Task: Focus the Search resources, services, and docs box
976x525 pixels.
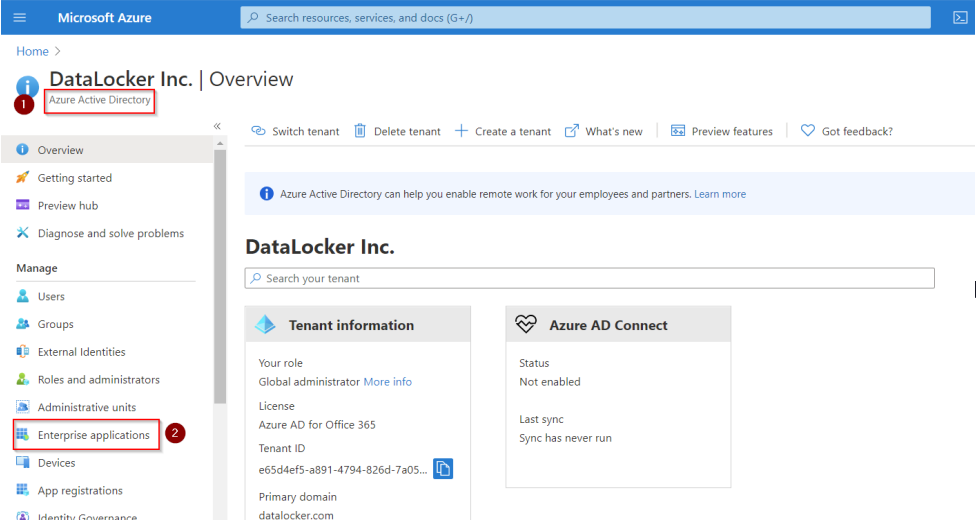Action: point(585,17)
